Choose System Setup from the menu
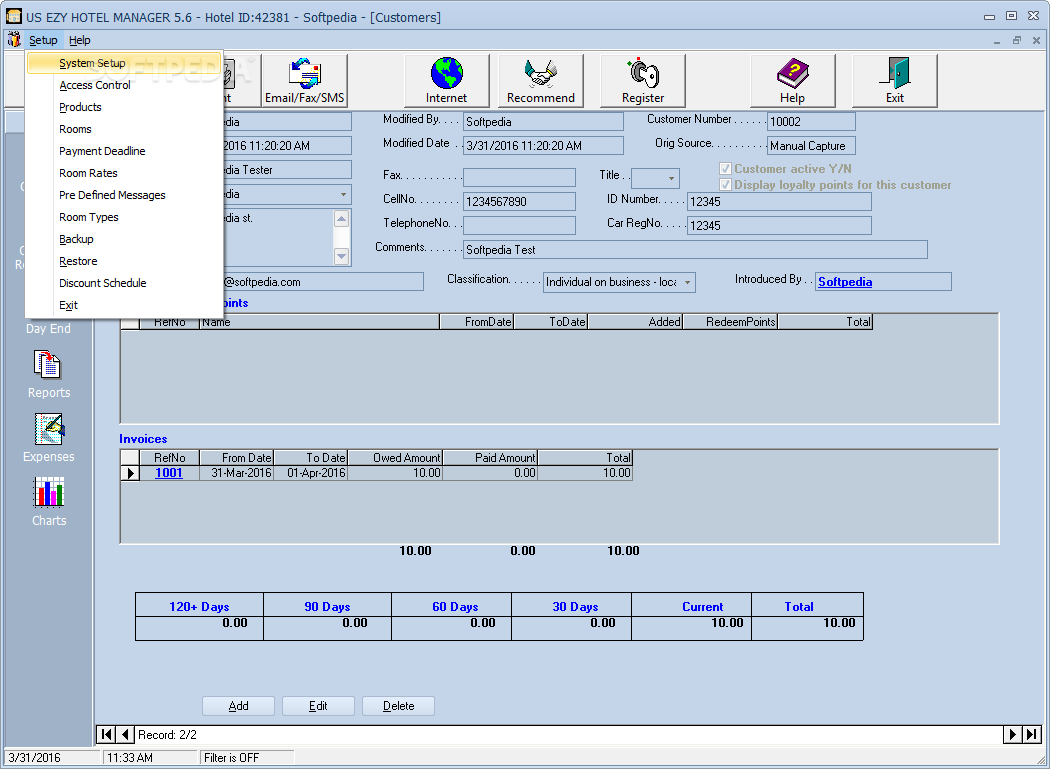Viewport: 1050px width, 769px height. click(124, 63)
